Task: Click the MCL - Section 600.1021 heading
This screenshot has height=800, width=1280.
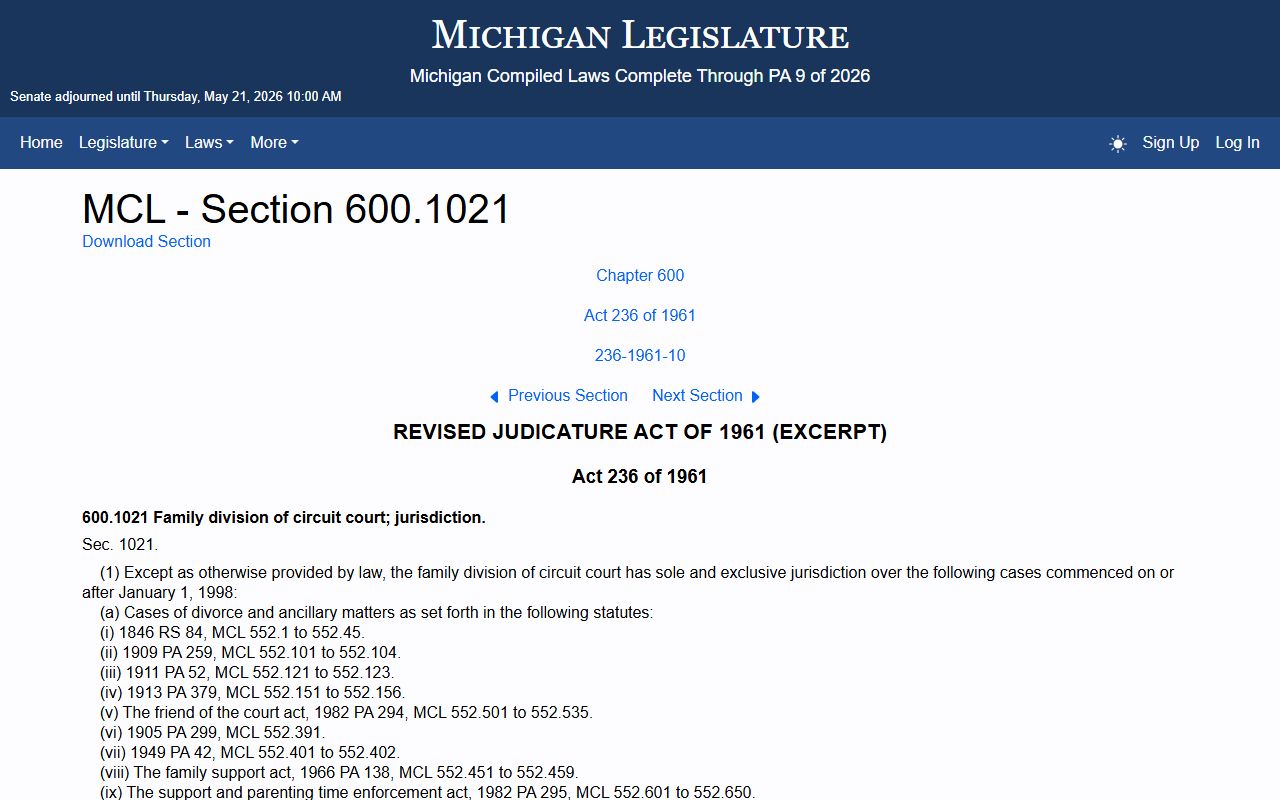Action: coord(296,209)
